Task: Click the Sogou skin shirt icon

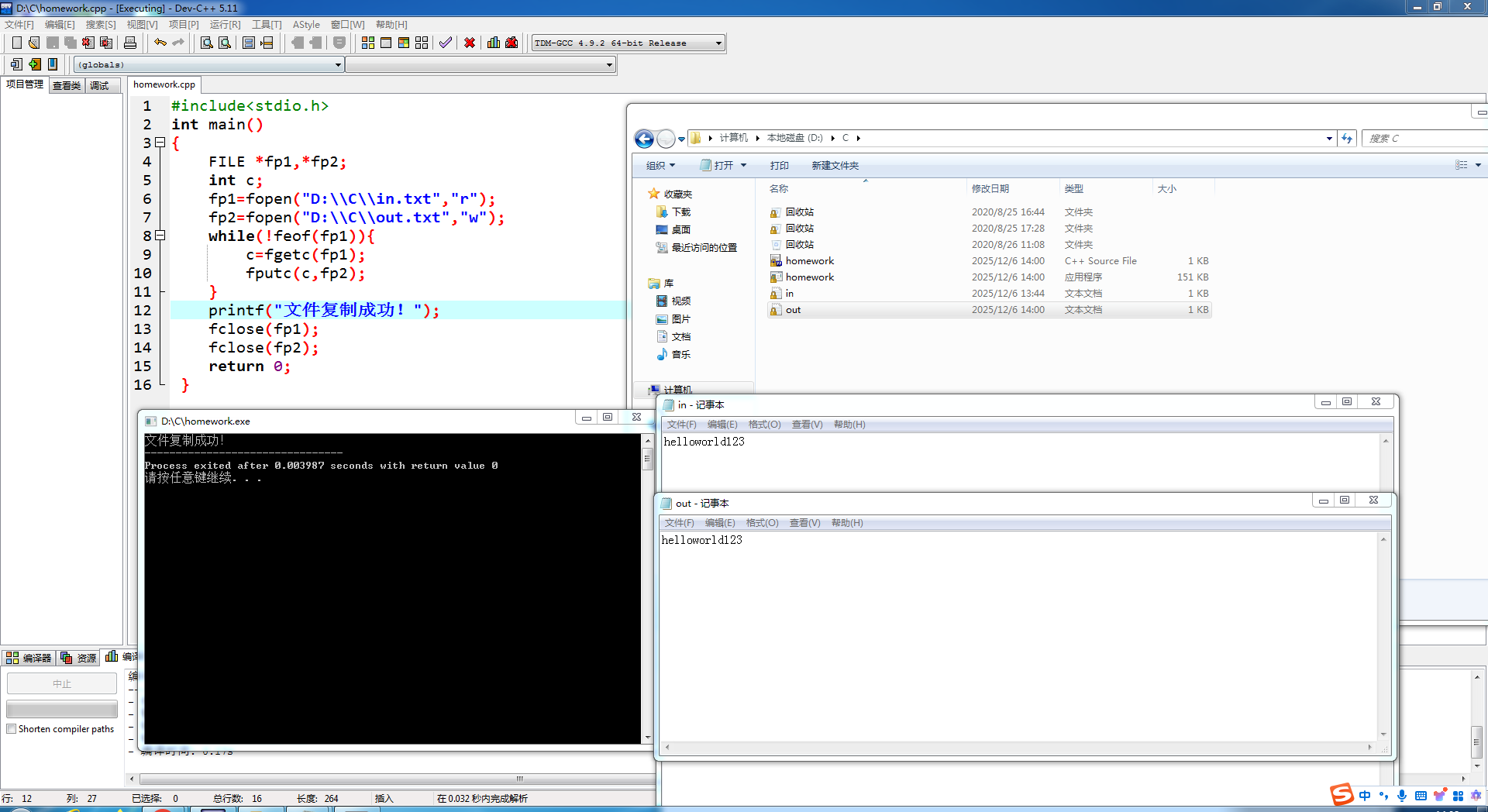Action: (x=1439, y=796)
